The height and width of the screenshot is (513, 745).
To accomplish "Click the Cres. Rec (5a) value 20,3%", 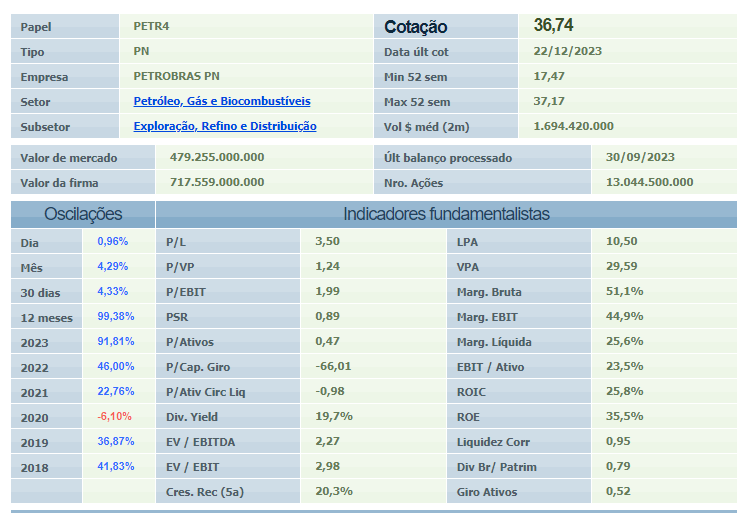I will 334,491.
